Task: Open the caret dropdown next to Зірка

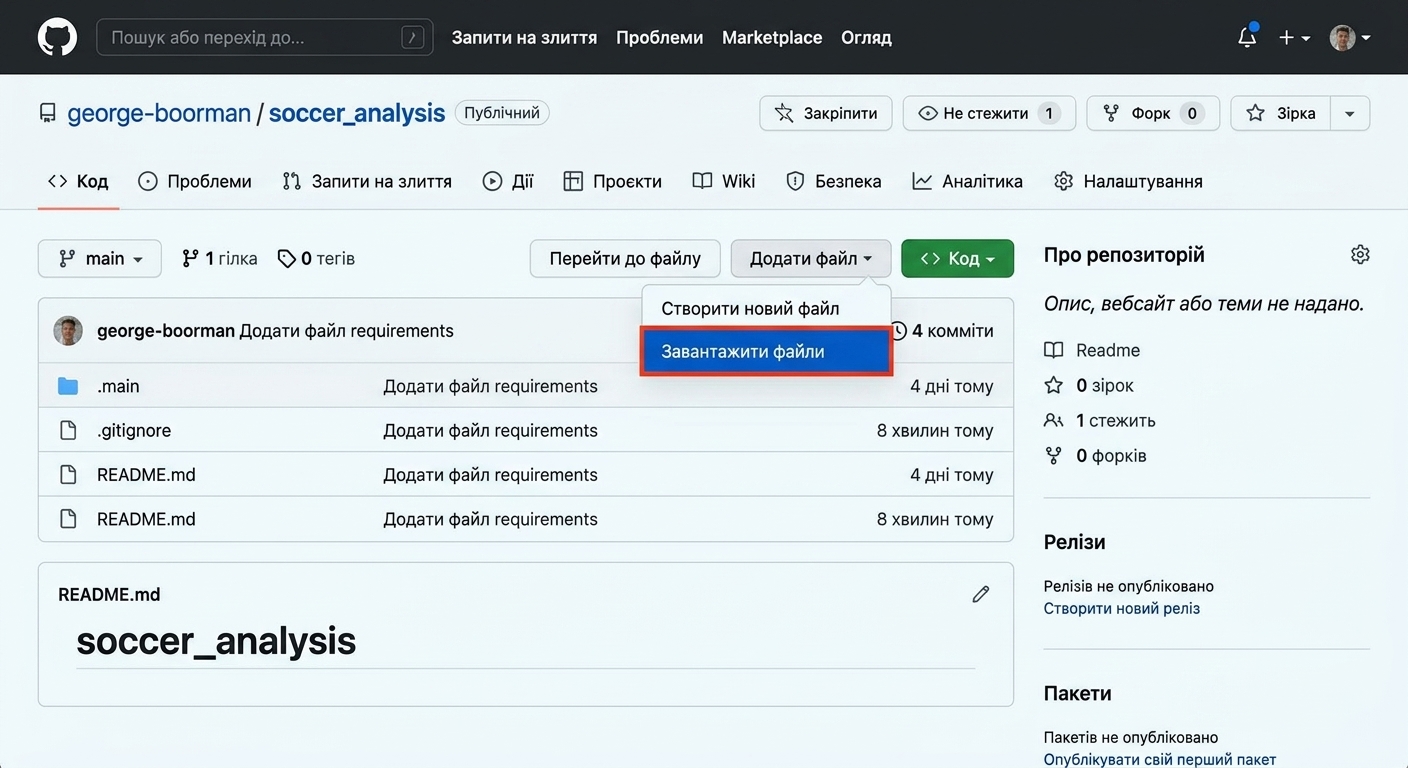Action: (x=1350, y=113)
